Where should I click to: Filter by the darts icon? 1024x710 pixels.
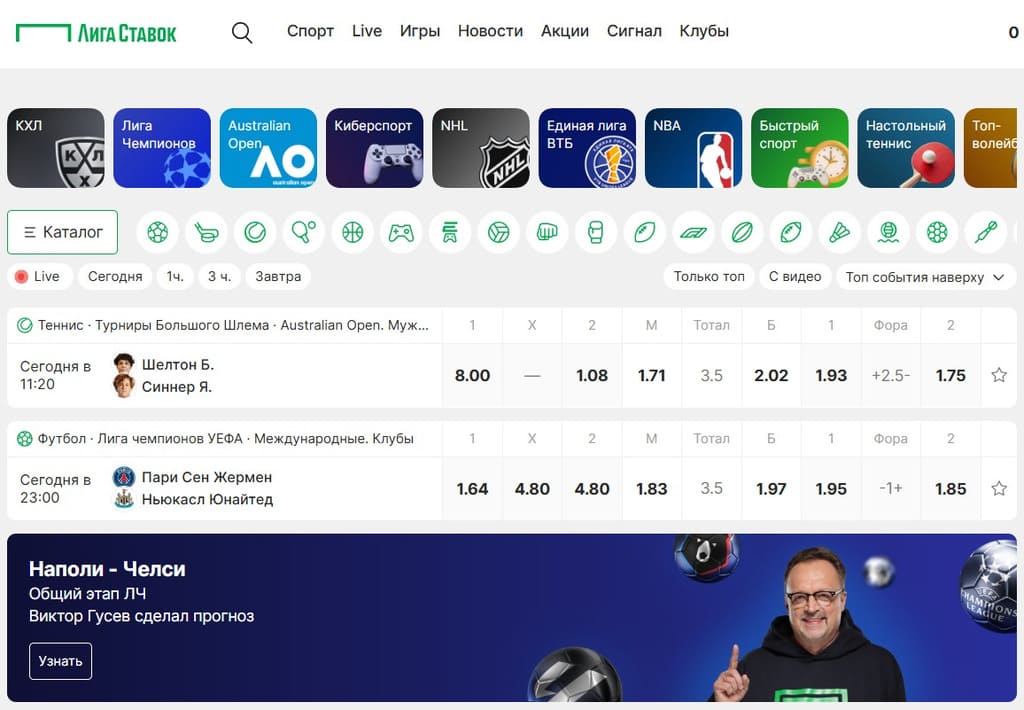[x=985, y=232]
